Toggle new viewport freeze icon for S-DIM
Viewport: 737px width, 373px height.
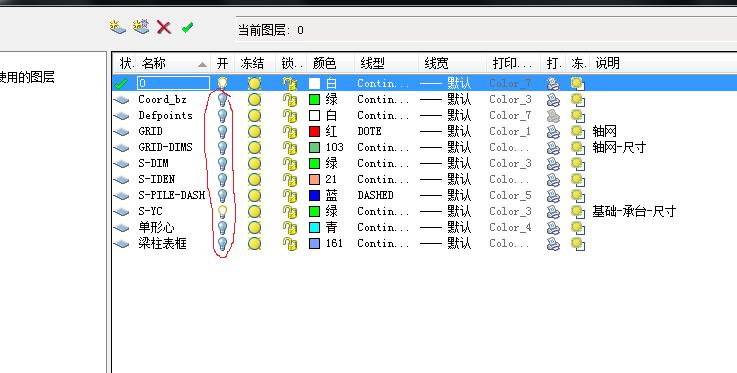pyautogui.click(x=578, y=164)
